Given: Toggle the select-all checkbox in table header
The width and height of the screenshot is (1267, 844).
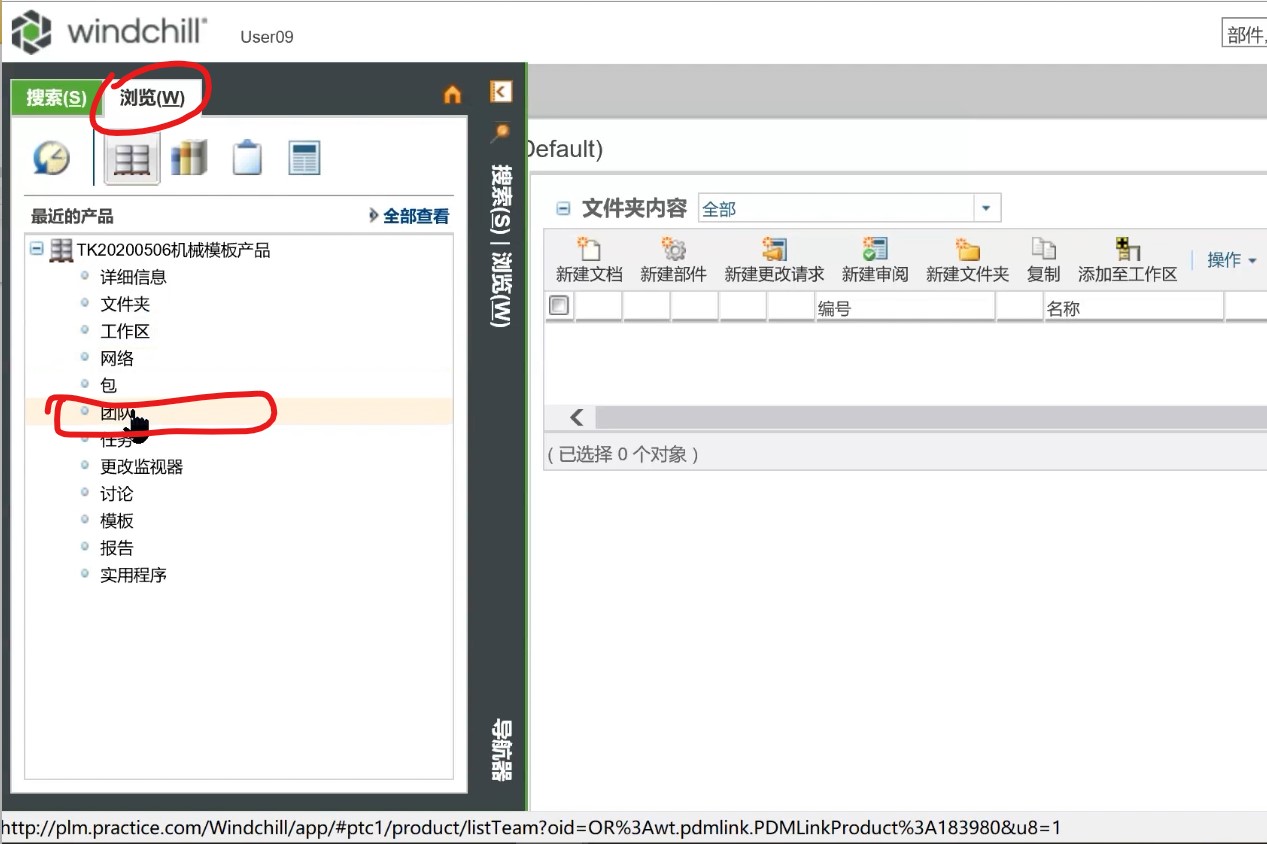Looking at the screenshot, I should coord(559,306).
